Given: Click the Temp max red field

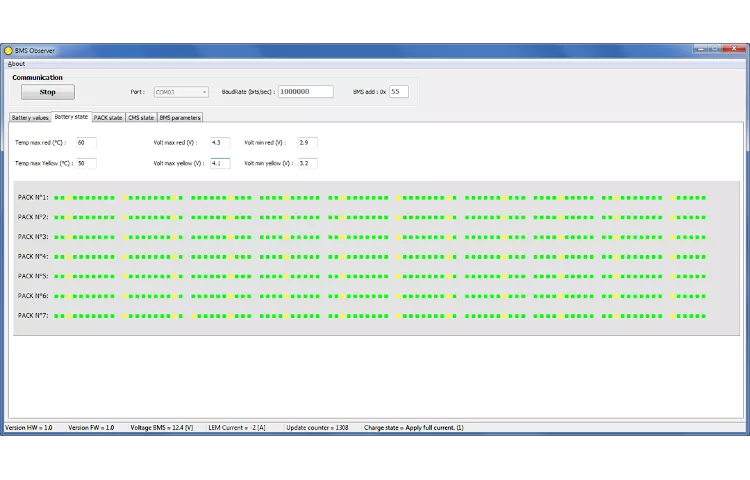Looking at the screenshot, I should (x=85, y=143).
